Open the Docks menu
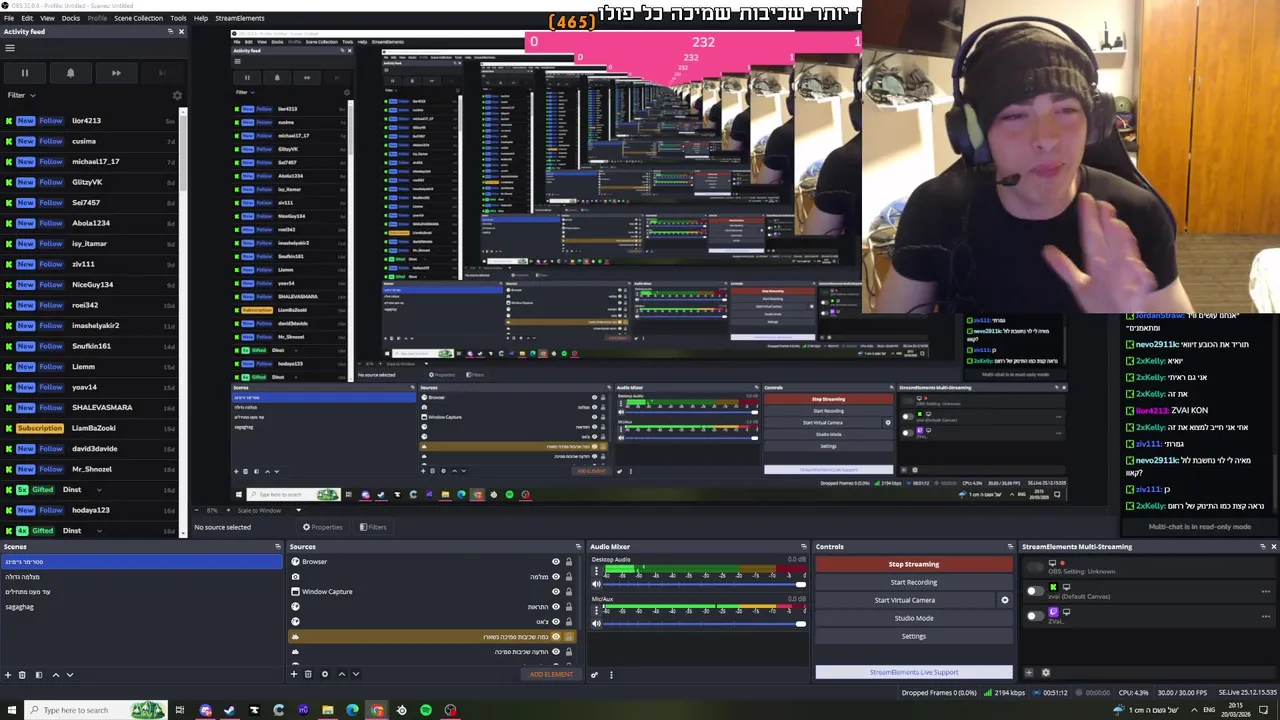 point(71,18)
